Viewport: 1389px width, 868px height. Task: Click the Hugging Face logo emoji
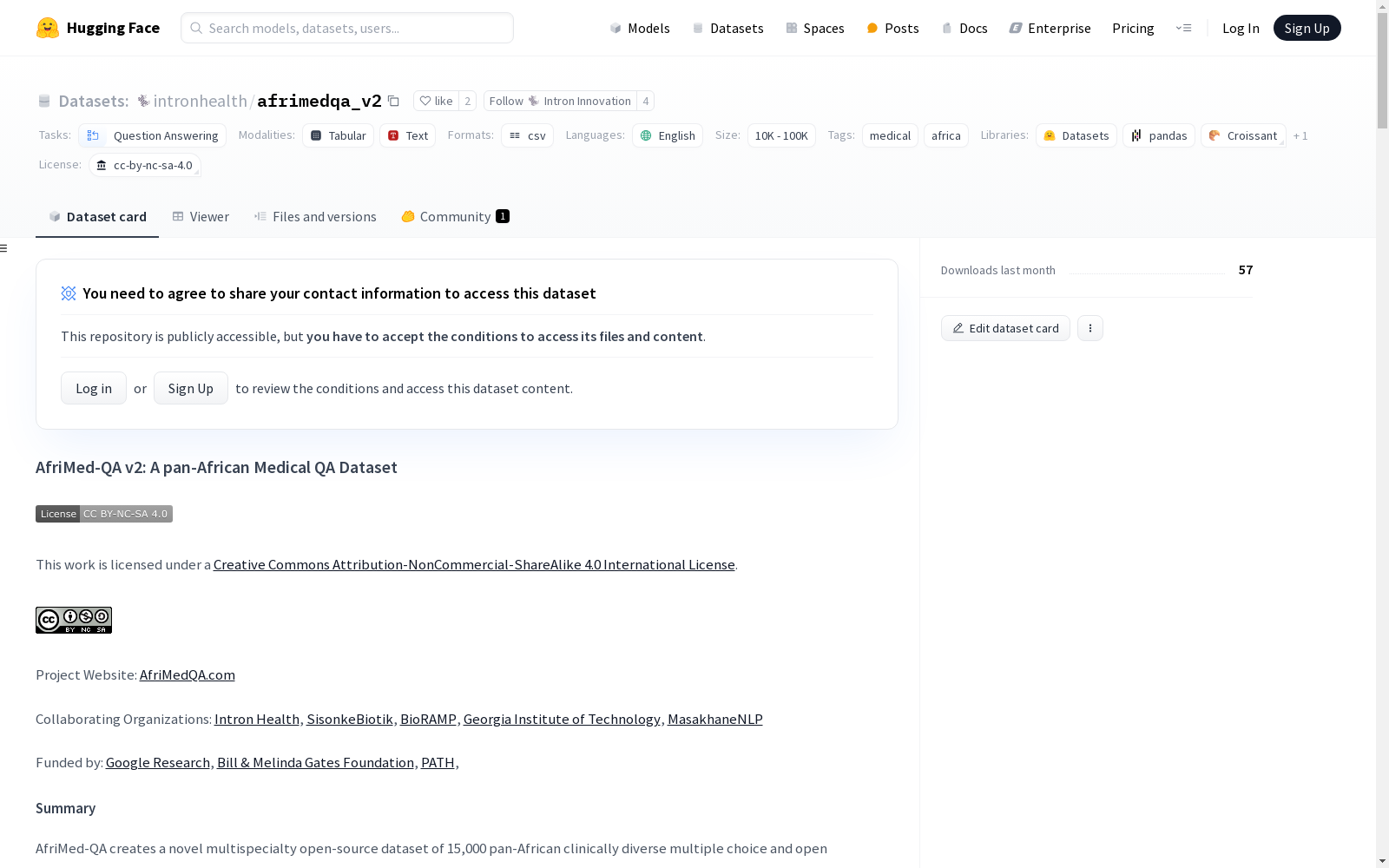(x=48, y=28)
